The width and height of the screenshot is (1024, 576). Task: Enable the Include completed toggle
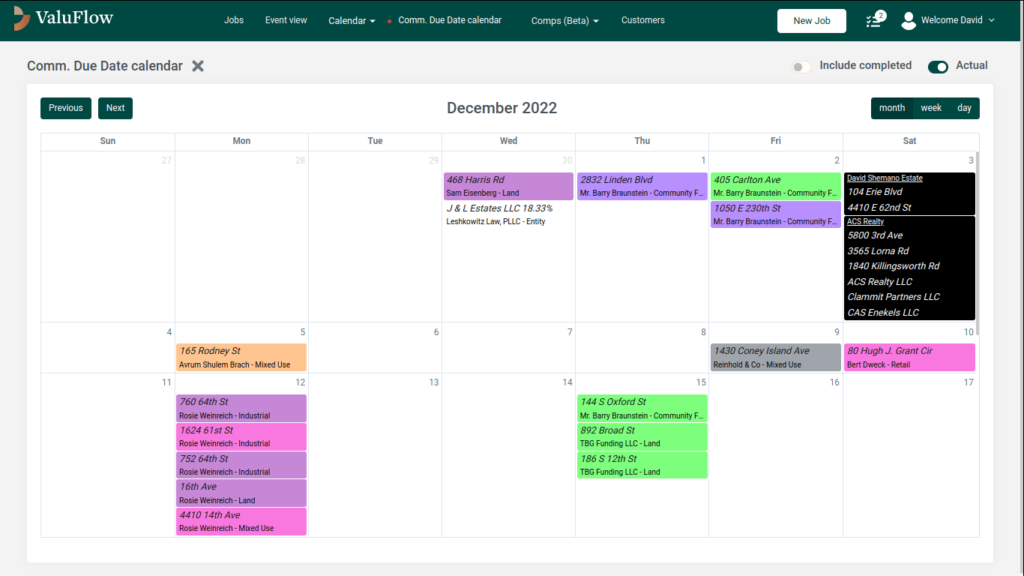pos(801,64)
